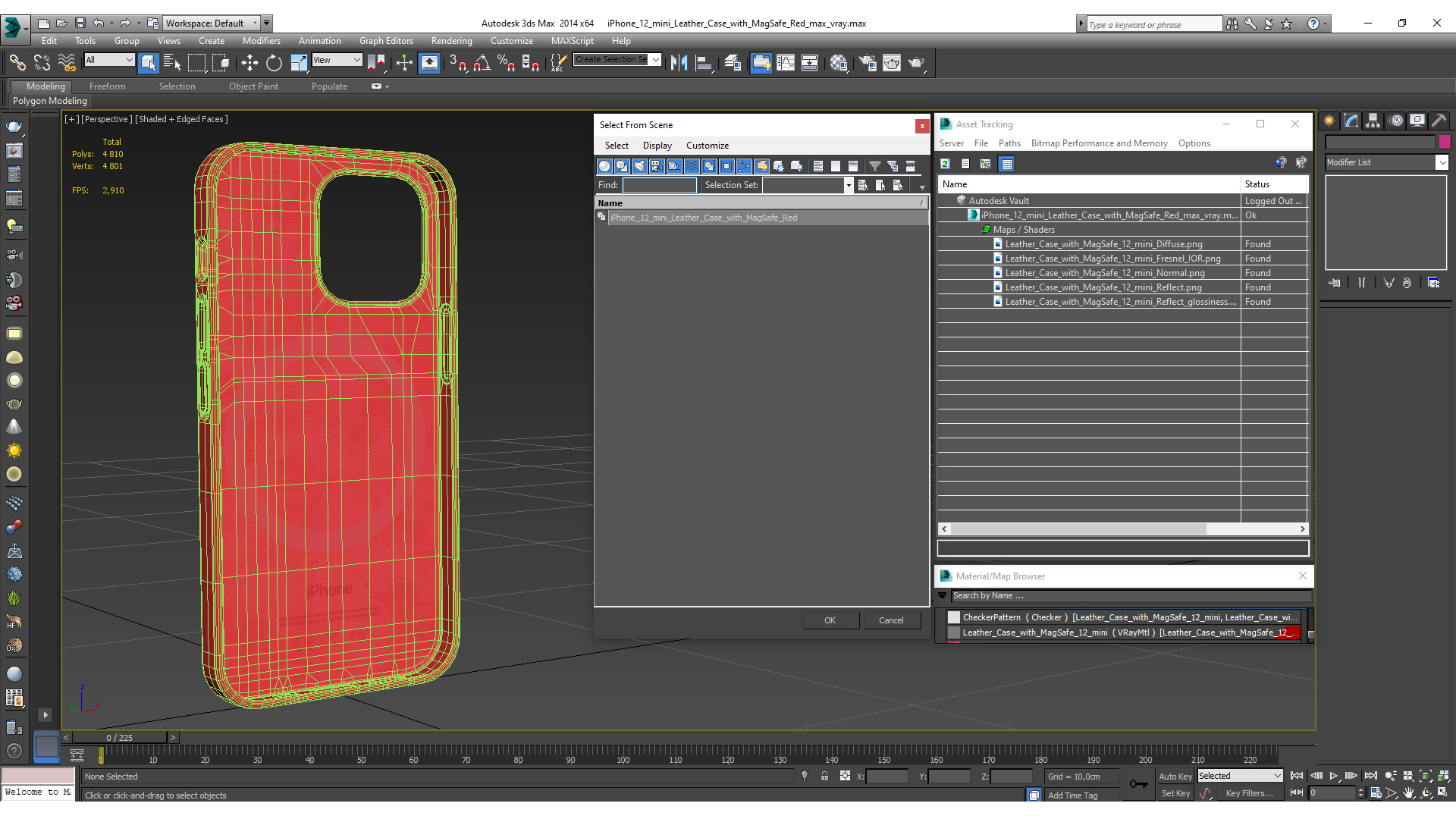
Task: Click OK in Select From Scene dialog
Action: [830, 620]
